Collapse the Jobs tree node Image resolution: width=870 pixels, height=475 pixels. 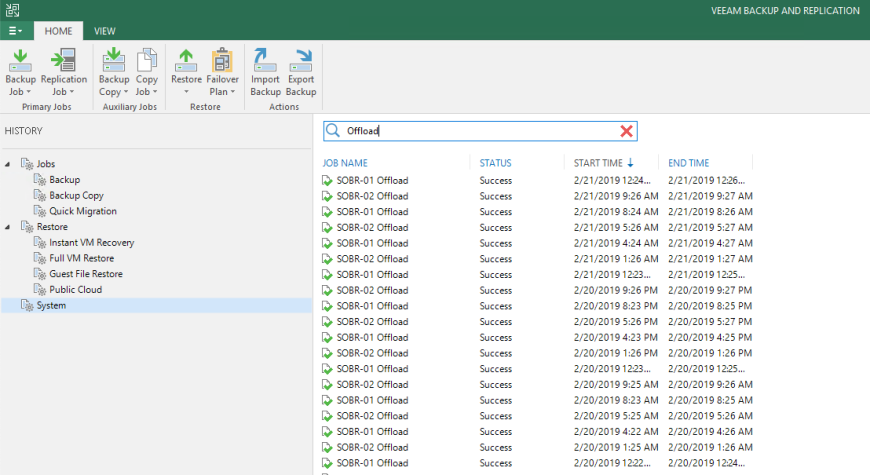click(8, 164)
